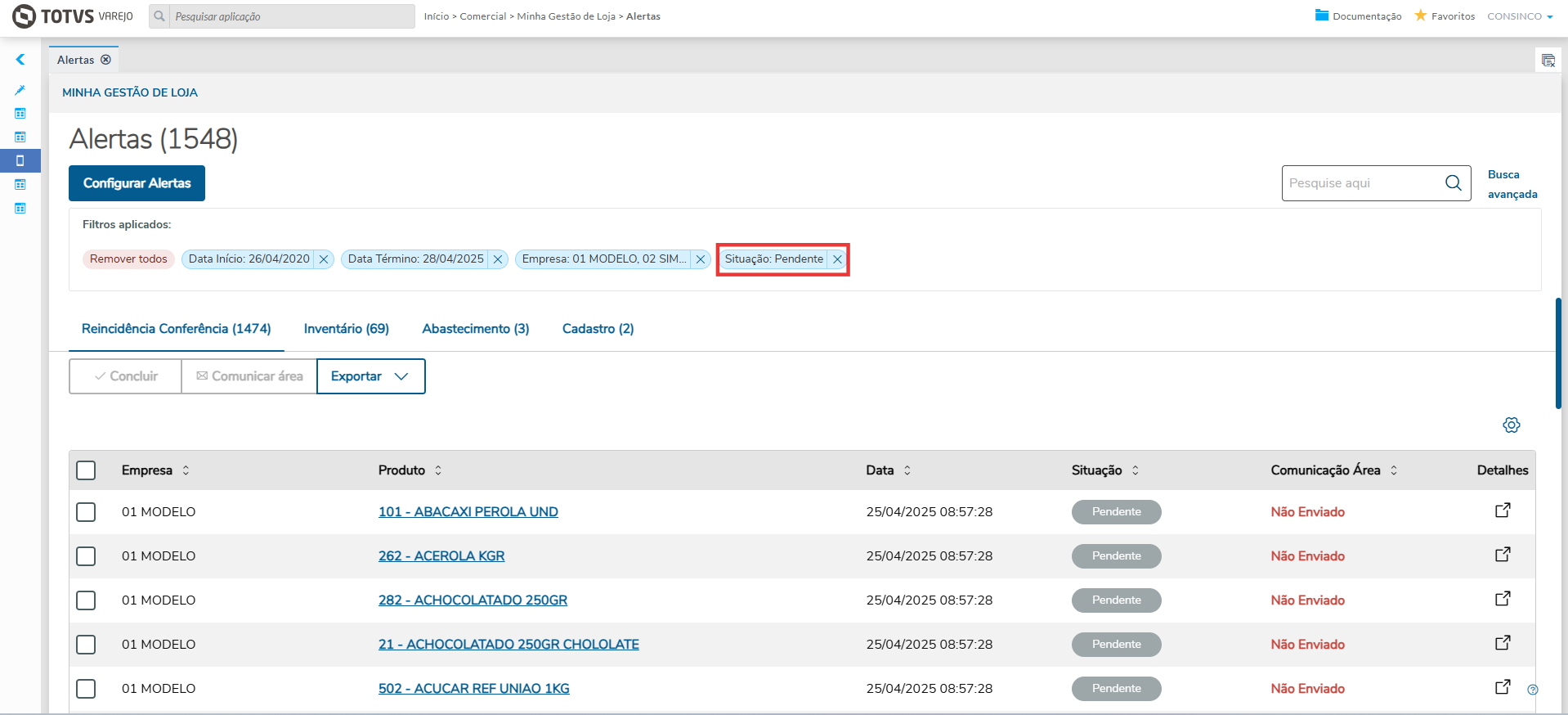
Task: Click Comunicar área button
Action: pos(249,376)
